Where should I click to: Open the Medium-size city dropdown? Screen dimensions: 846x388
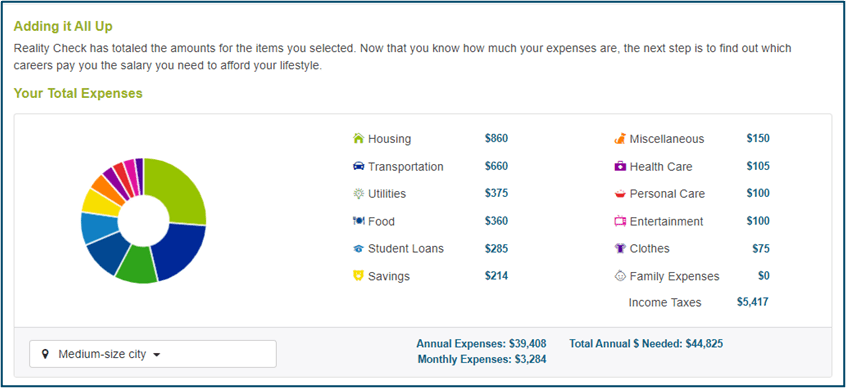coord(153,354)
